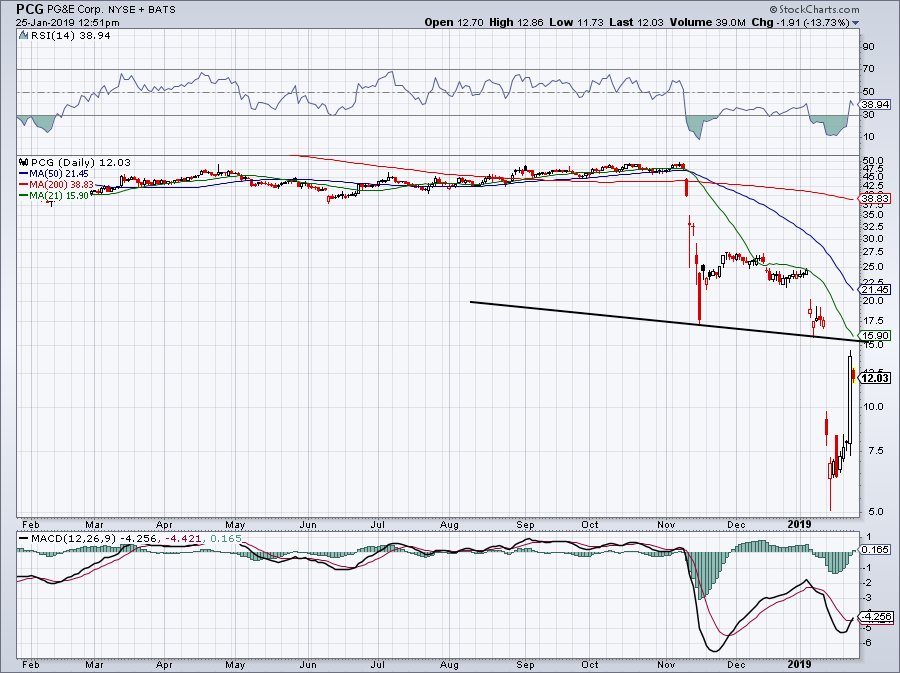The height and width of the screenshot is (673, 900).
Task: Click the 'Open 12.70' quote value
Action: (x=455, y=22)
